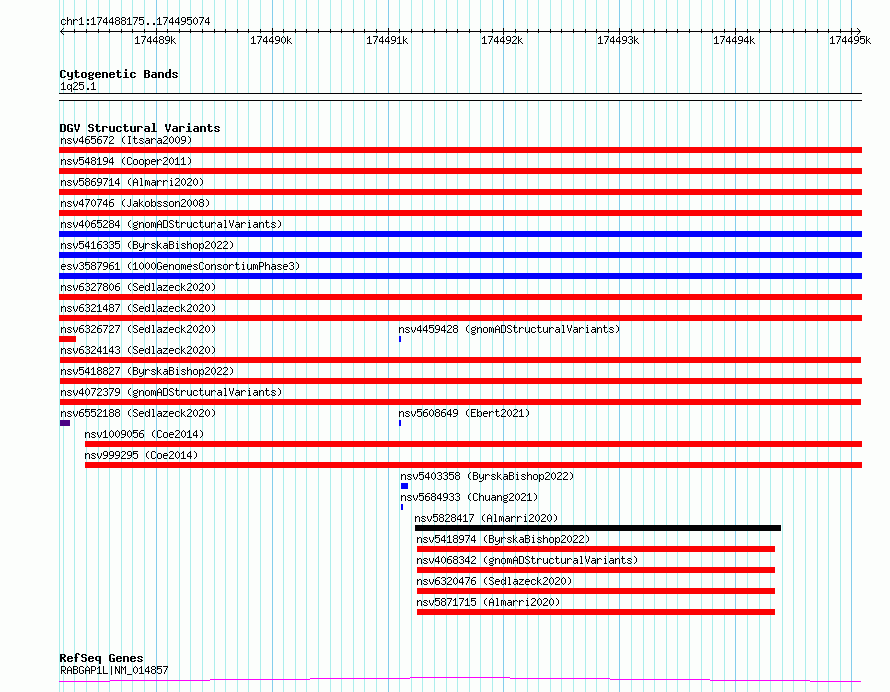
Task: Click the small blue nsv4459428 marker
Action: click(400, 339)
